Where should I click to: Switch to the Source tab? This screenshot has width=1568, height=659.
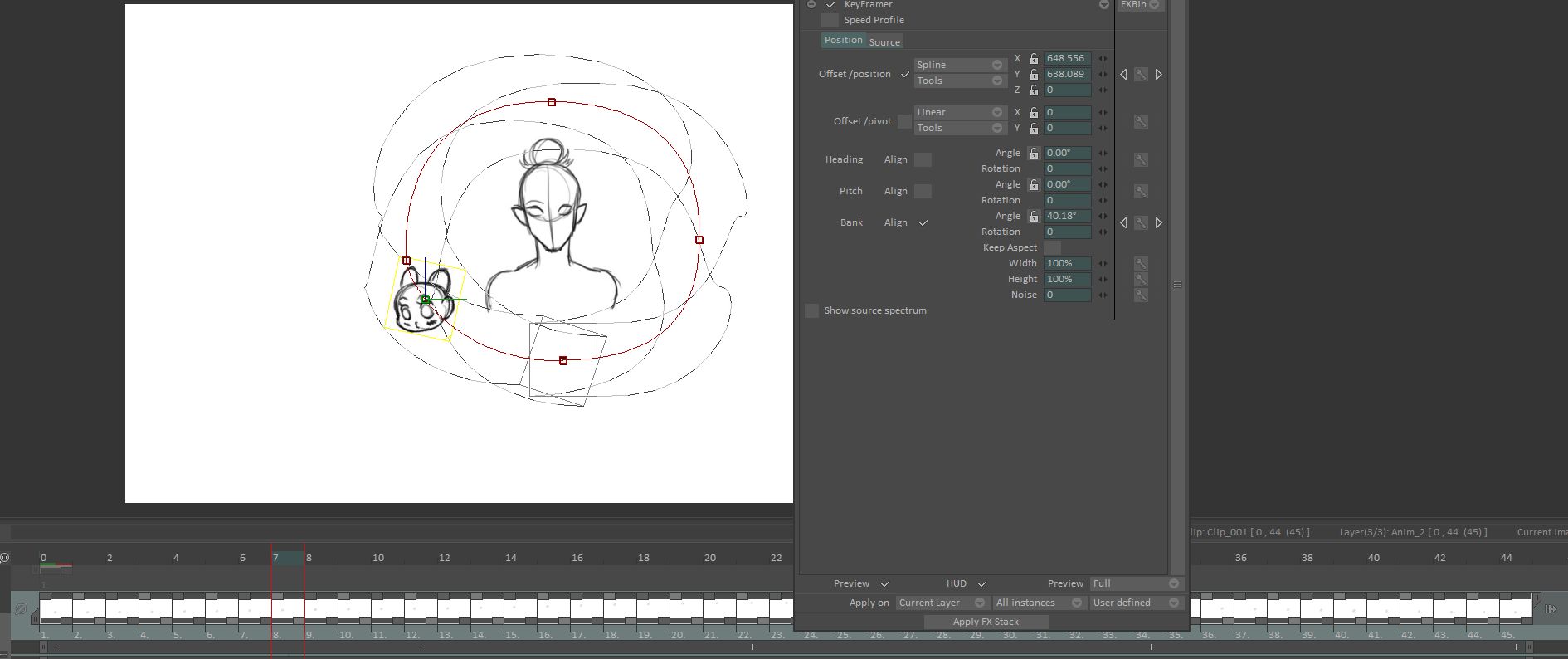(884, 41)
